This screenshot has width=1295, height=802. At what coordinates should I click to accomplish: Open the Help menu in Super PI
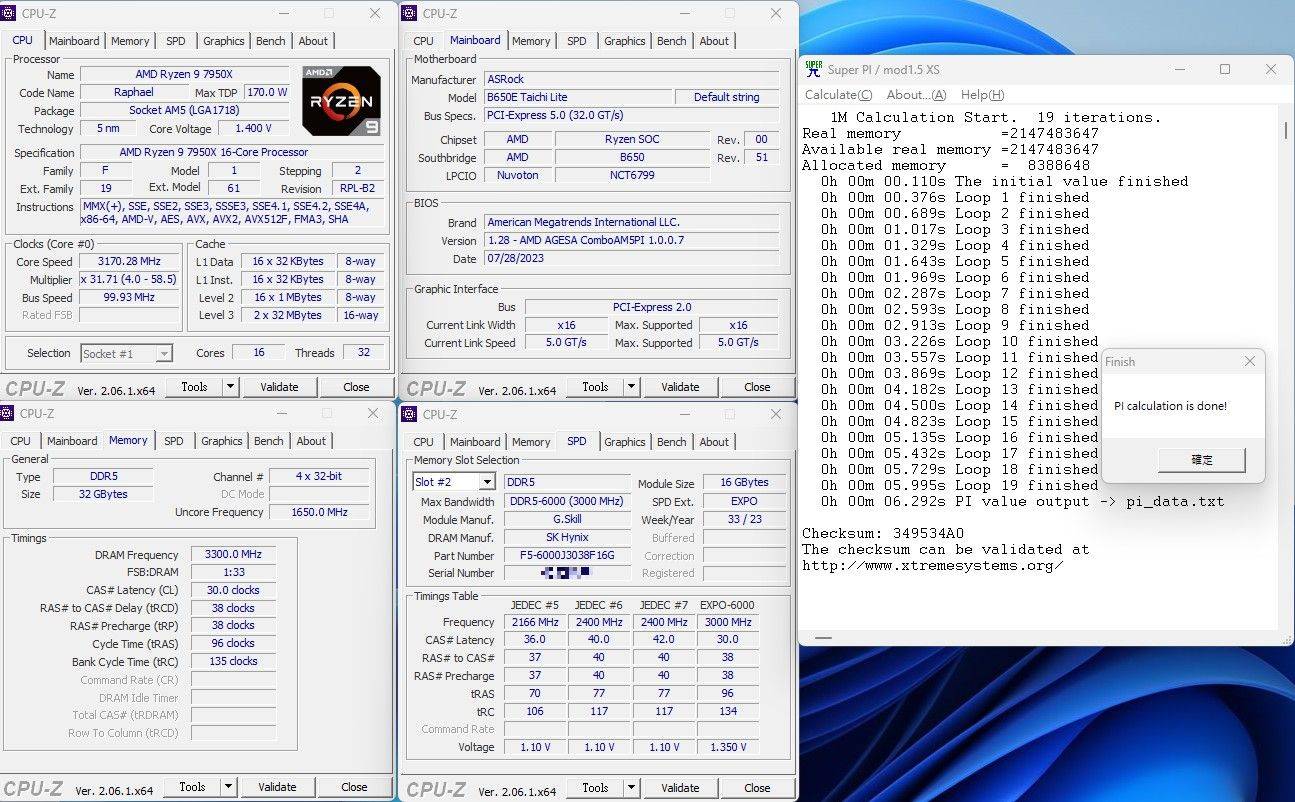(983, 94)
